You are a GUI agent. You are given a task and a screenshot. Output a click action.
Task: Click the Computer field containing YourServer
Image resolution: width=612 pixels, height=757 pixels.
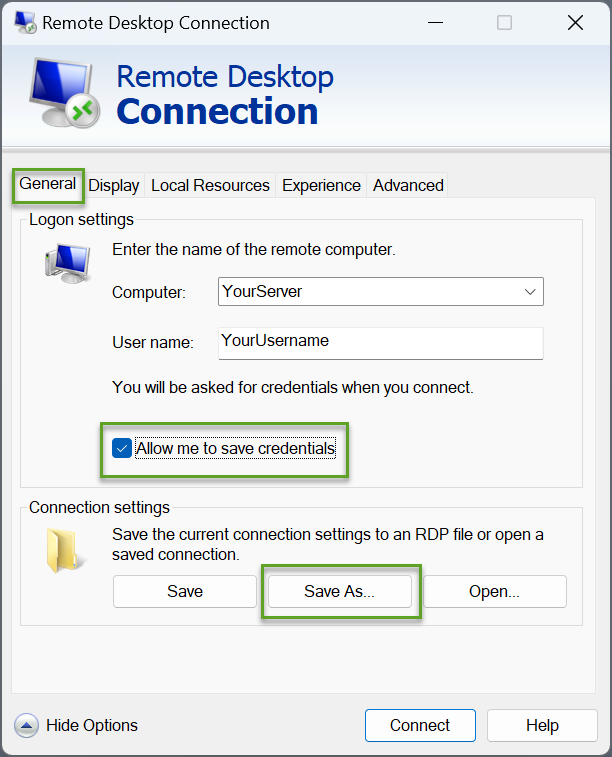point(381,292)
